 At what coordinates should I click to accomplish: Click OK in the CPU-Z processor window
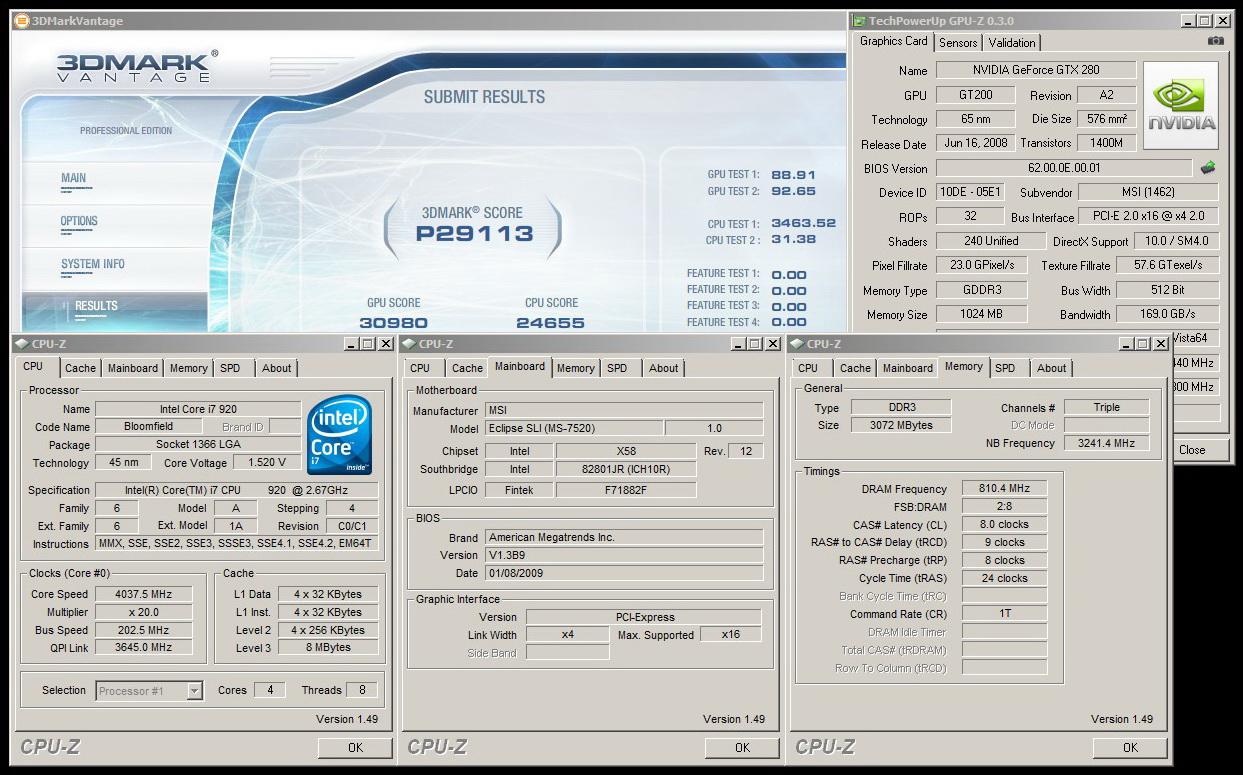point(355,747)
